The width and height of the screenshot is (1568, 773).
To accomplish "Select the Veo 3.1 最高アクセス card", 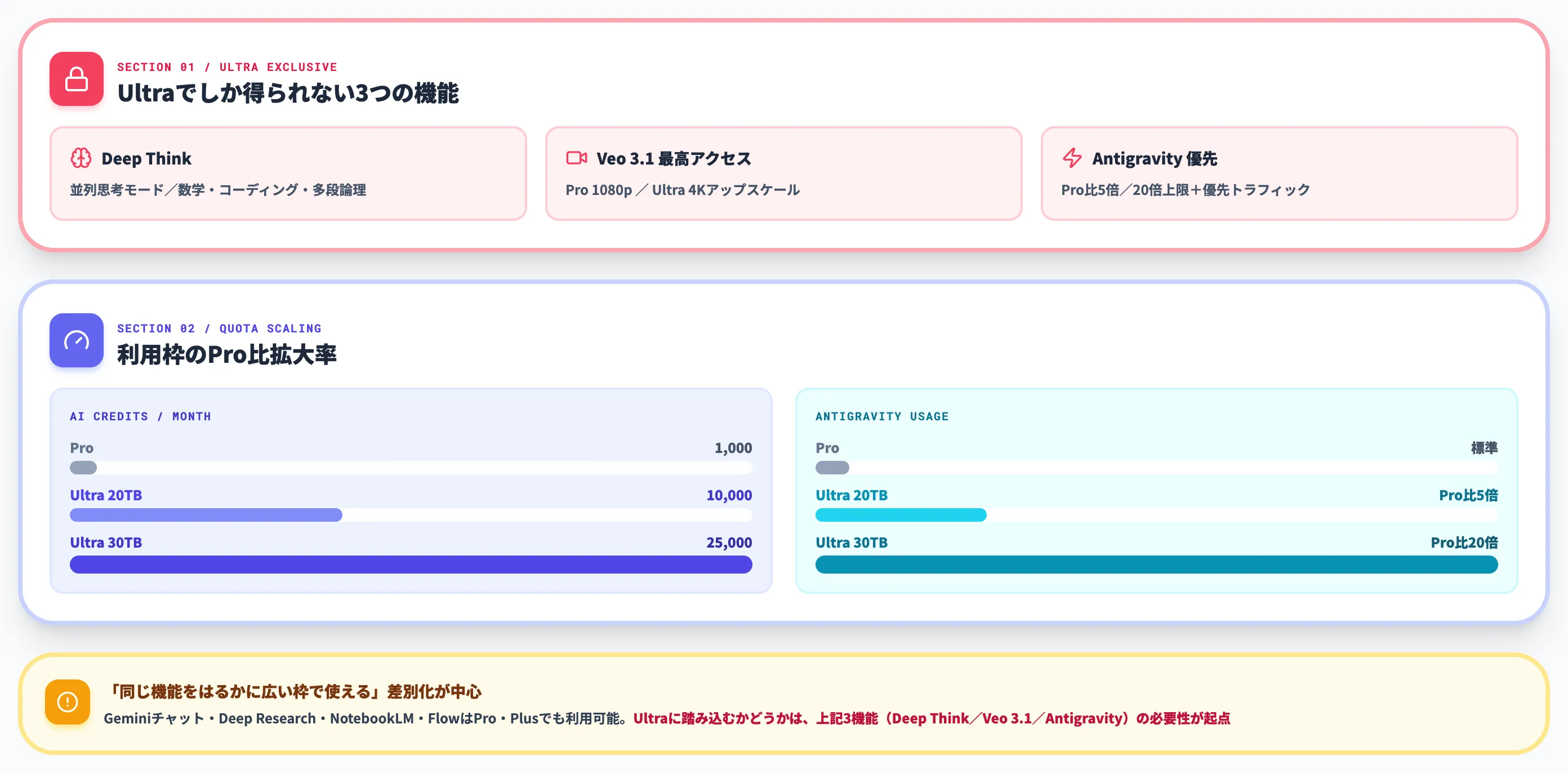I will pos(783,174).
